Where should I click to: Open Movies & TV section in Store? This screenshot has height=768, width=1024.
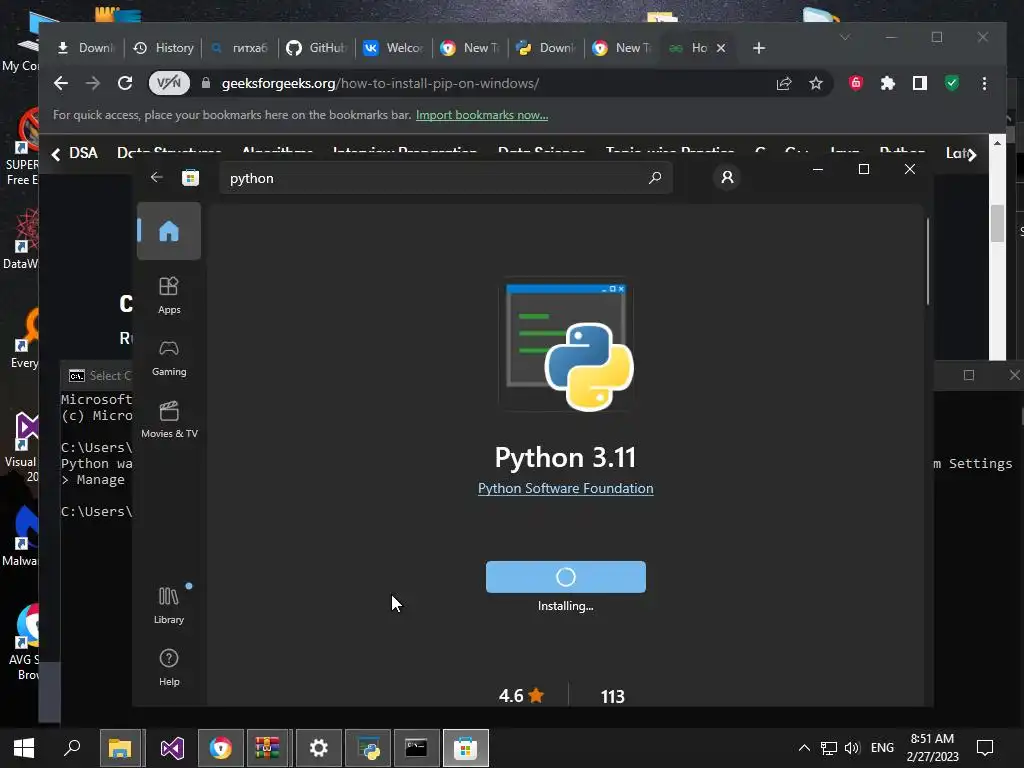(169, 420)
